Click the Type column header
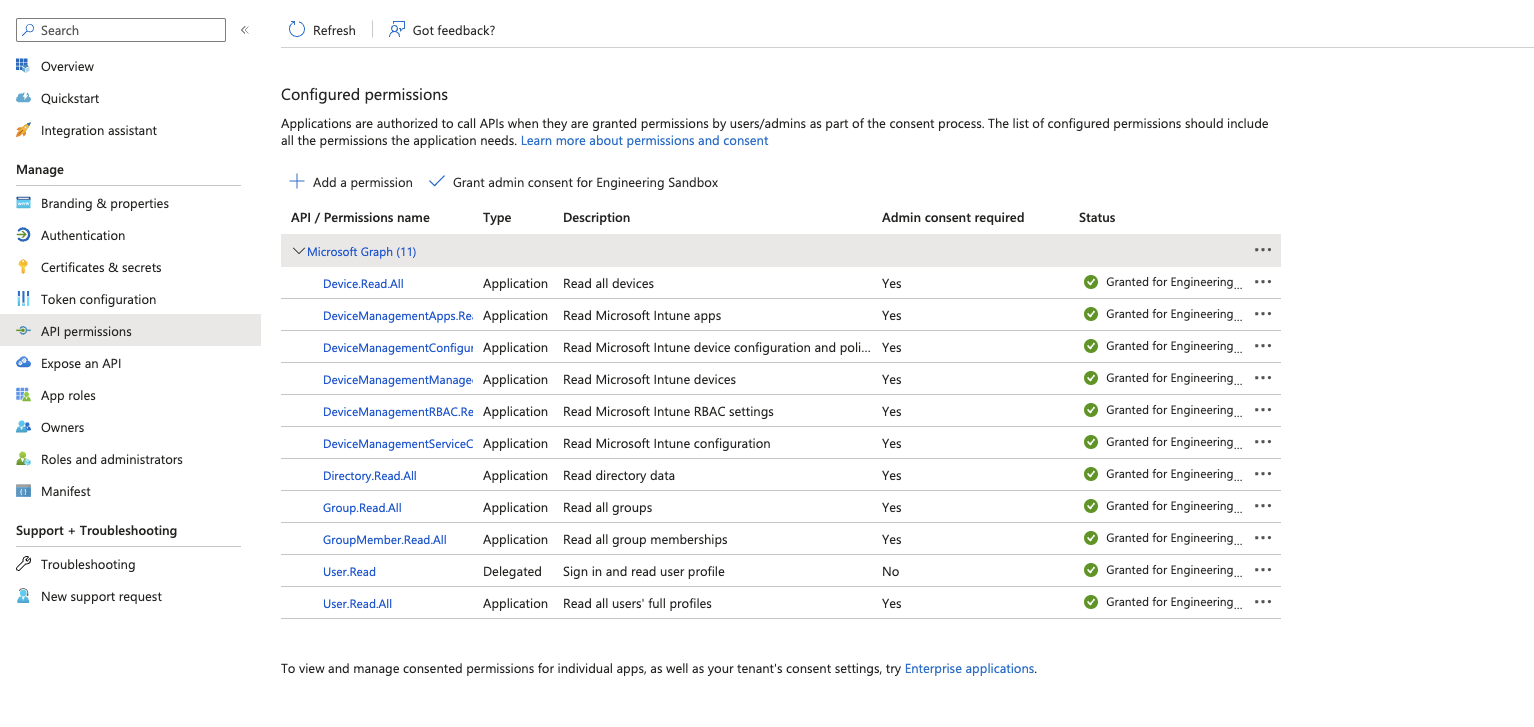 [x=497, y=217]
